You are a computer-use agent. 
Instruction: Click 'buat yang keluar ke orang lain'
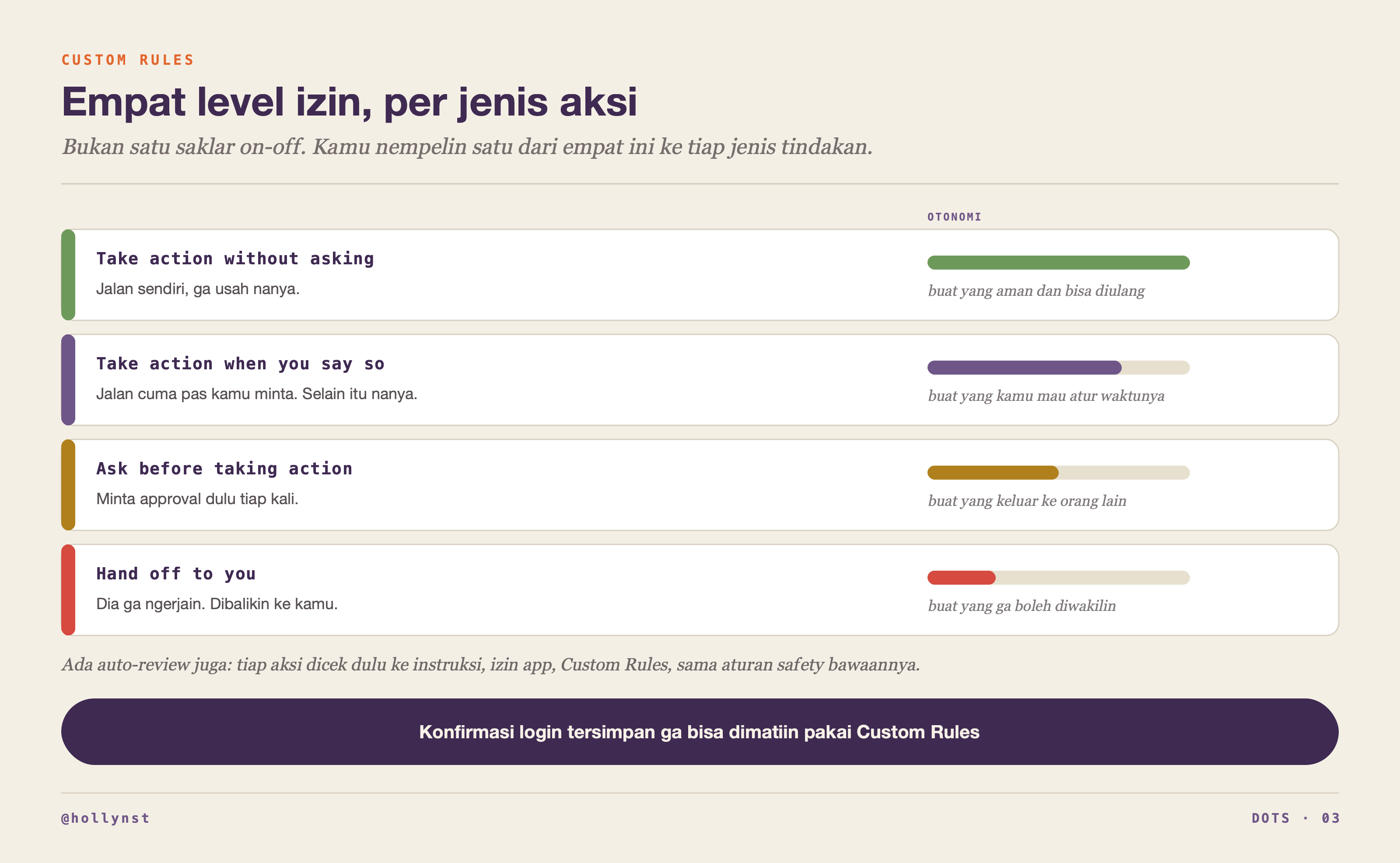tap(1027, 501)
